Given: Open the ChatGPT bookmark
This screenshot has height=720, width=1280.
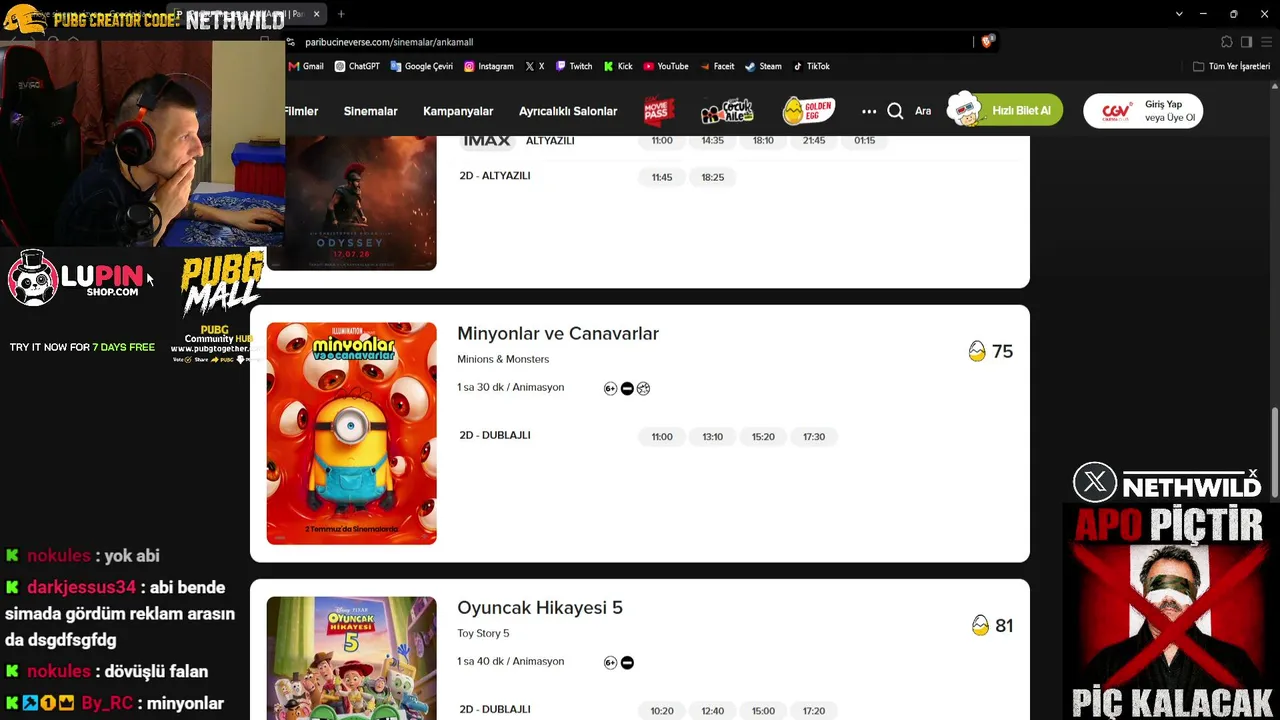Looking at the screenshot, I should coord(357,66).
